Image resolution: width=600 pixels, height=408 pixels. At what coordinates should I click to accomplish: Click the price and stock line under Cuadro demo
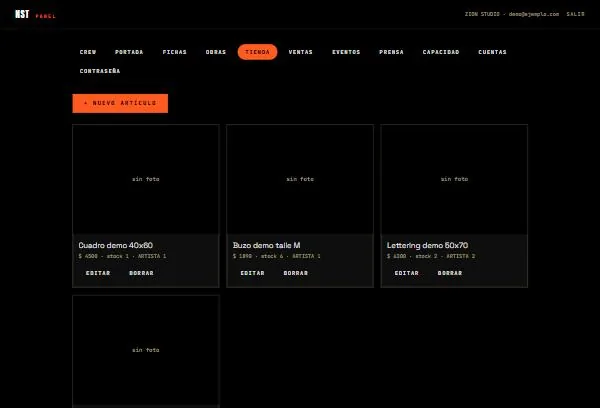(122, 256)
